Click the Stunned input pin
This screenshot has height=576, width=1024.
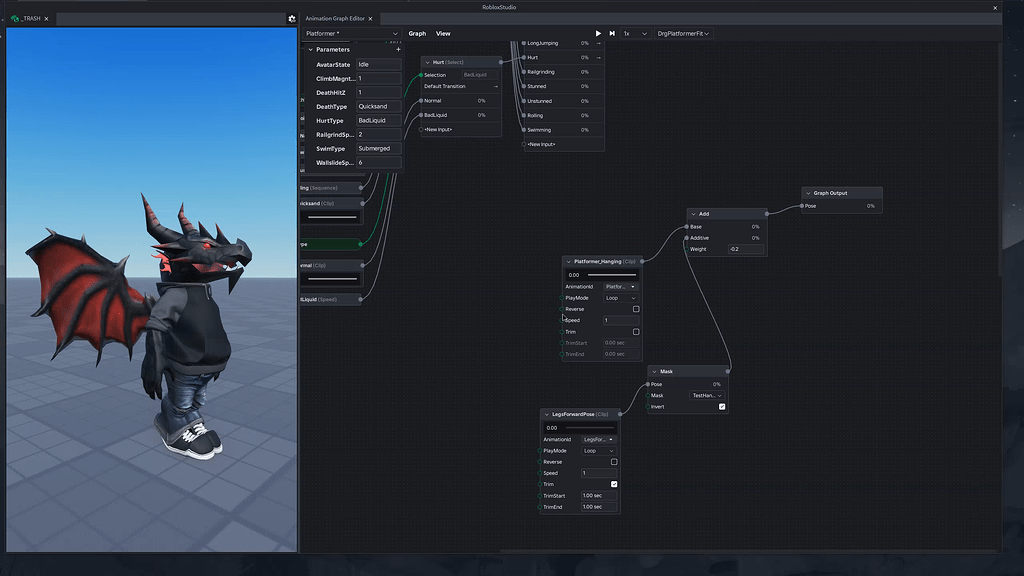[x=524, y=86]
